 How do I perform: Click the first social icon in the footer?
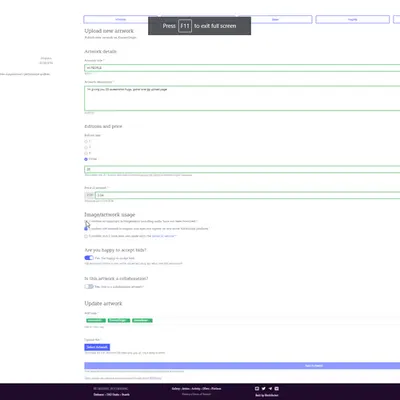pos(257,388)
